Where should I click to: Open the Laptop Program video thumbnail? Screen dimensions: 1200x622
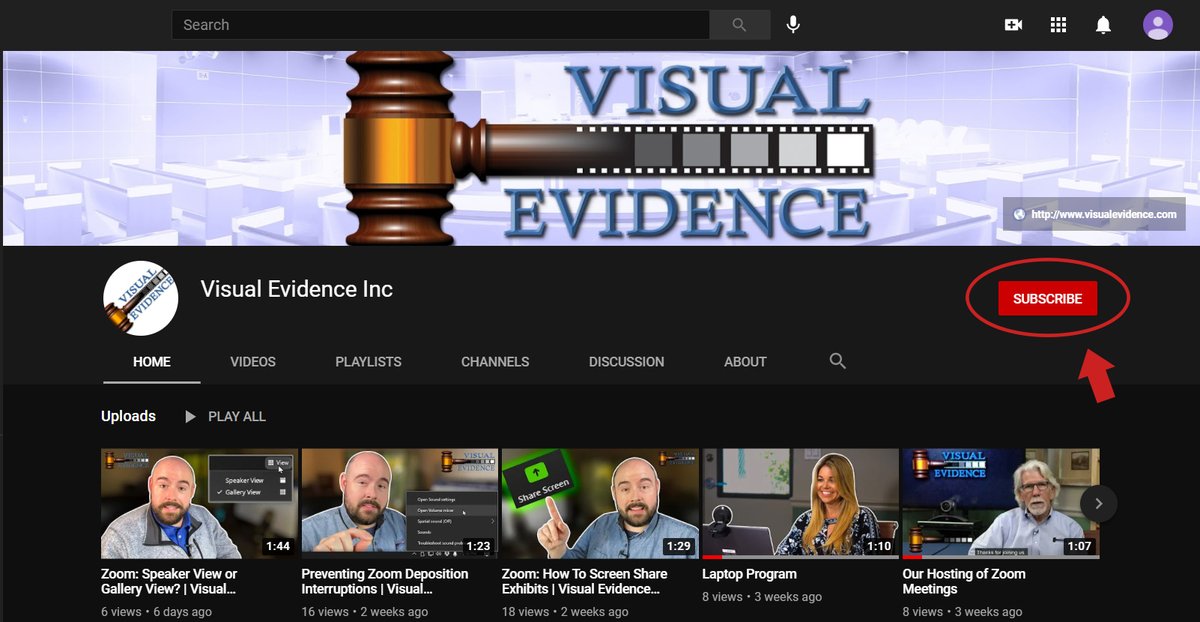coord(800,503)
